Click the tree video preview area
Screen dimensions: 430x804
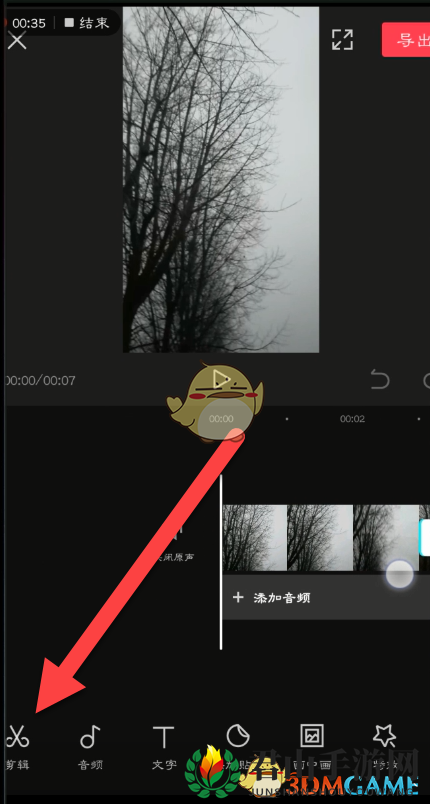click(221, 179)
